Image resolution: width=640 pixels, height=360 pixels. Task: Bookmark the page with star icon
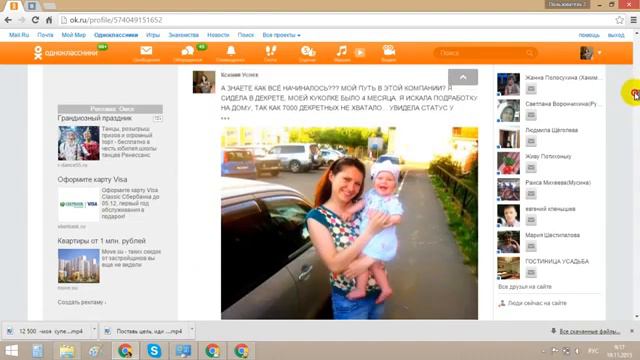click(x=619, y=20)
